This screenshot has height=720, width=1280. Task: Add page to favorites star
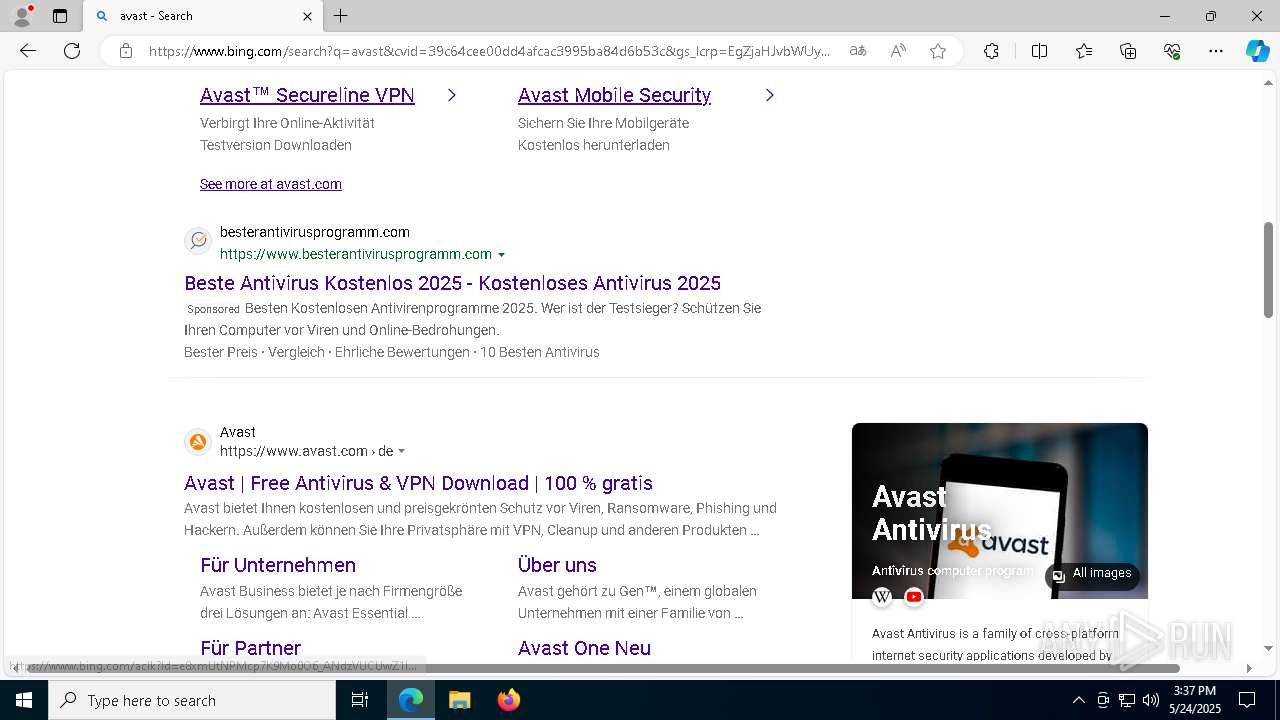point(938,51)
